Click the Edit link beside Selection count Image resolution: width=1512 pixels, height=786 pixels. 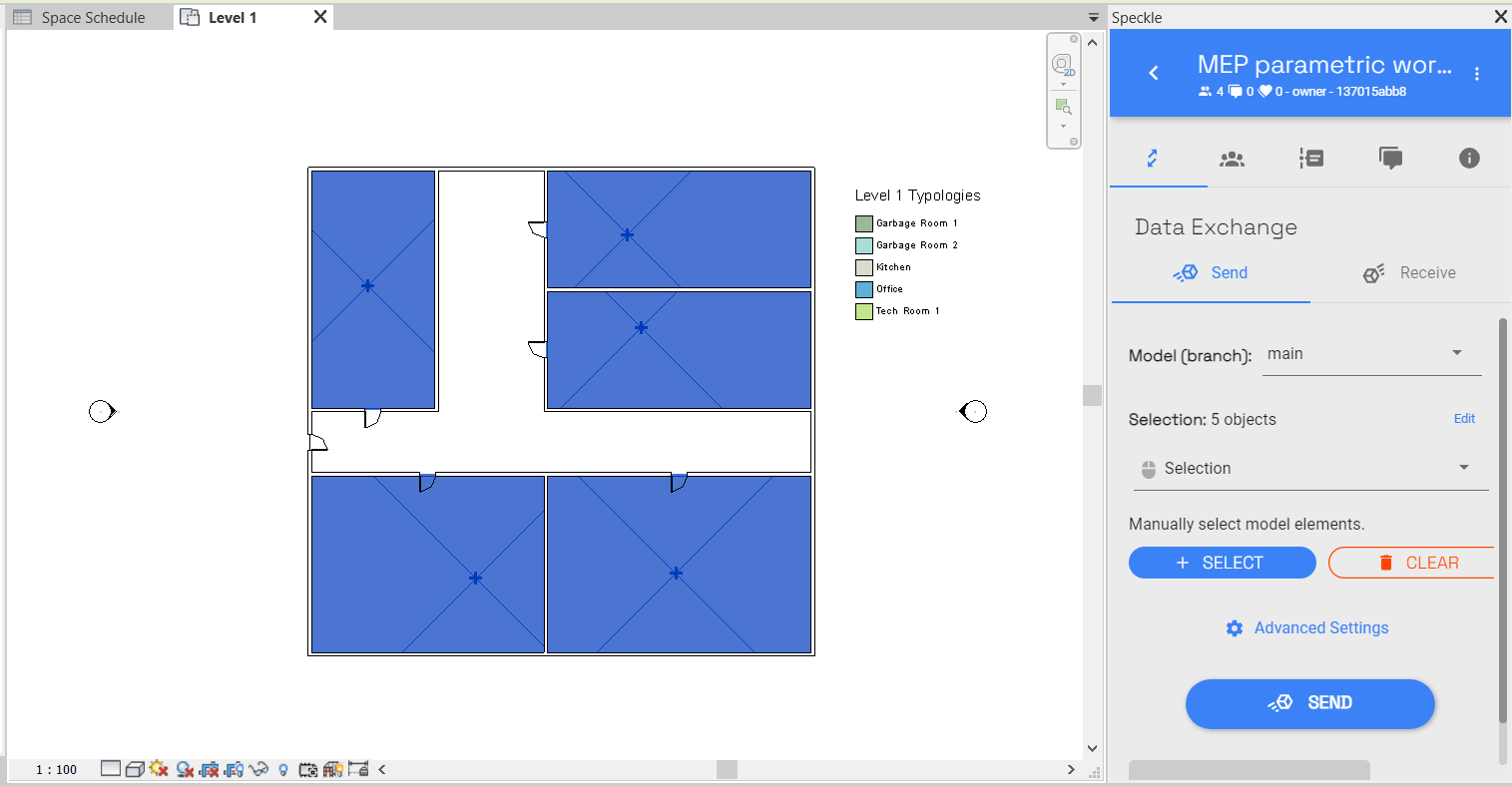click(1464, 419)
